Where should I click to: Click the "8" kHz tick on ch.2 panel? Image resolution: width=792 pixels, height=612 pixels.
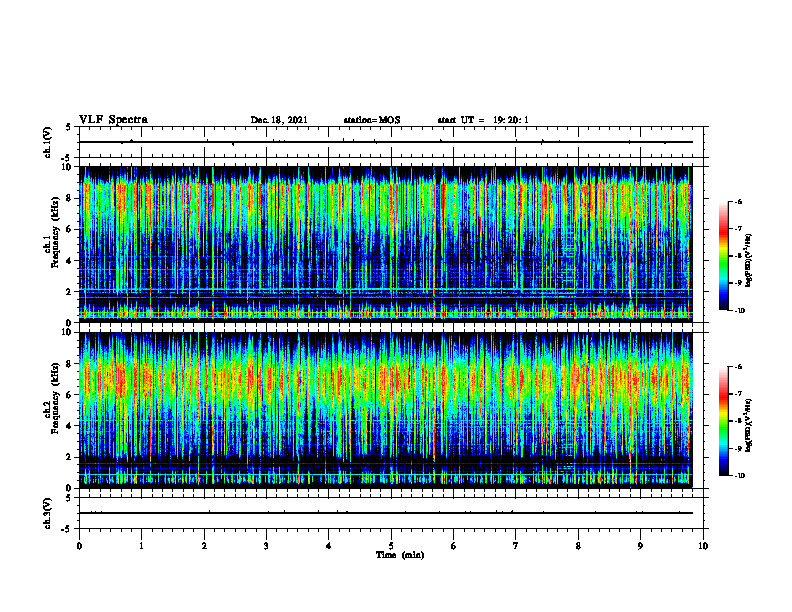pos(70,364)
